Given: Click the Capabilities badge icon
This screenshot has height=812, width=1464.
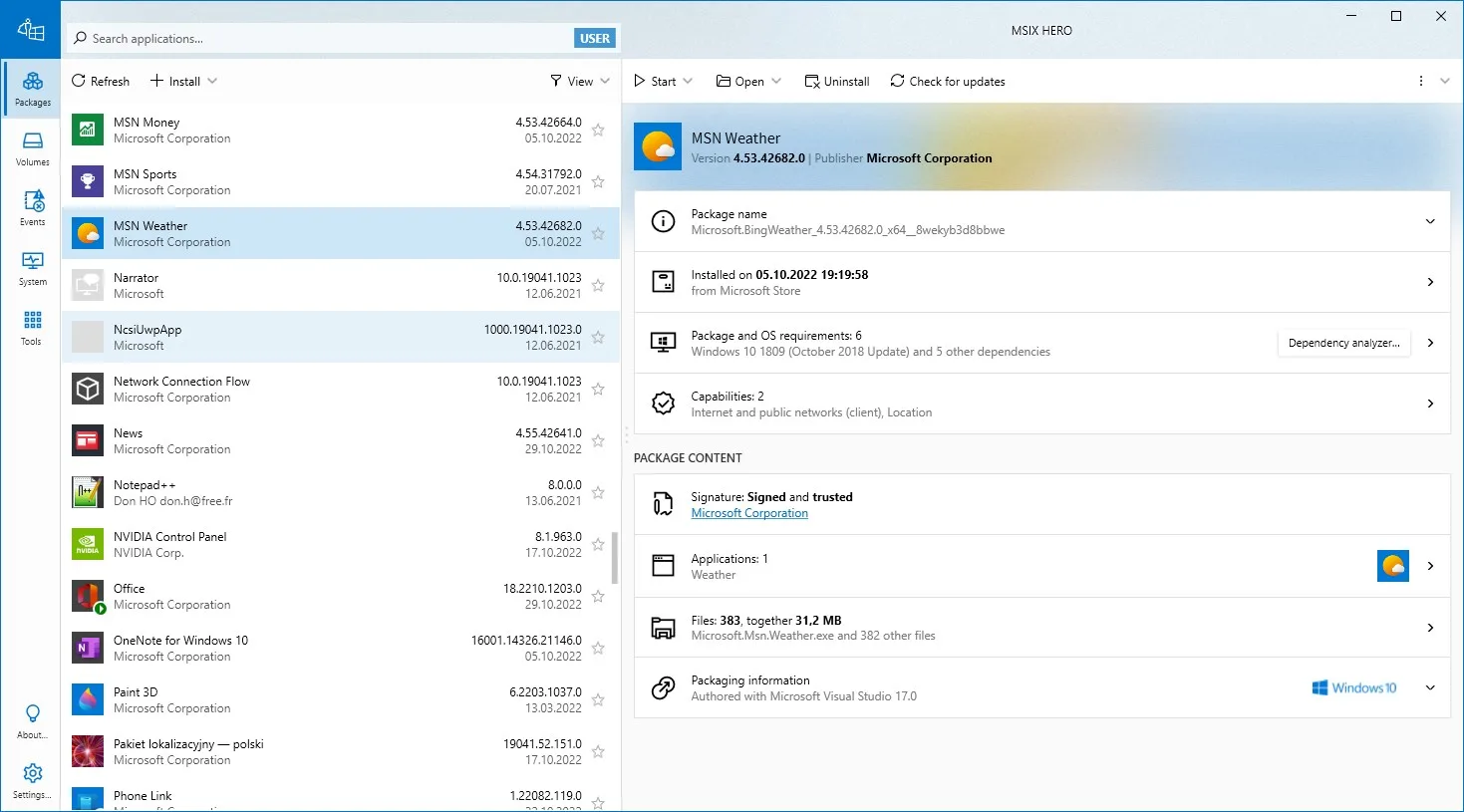Looking at the screenshot, I should click(663, 404).
